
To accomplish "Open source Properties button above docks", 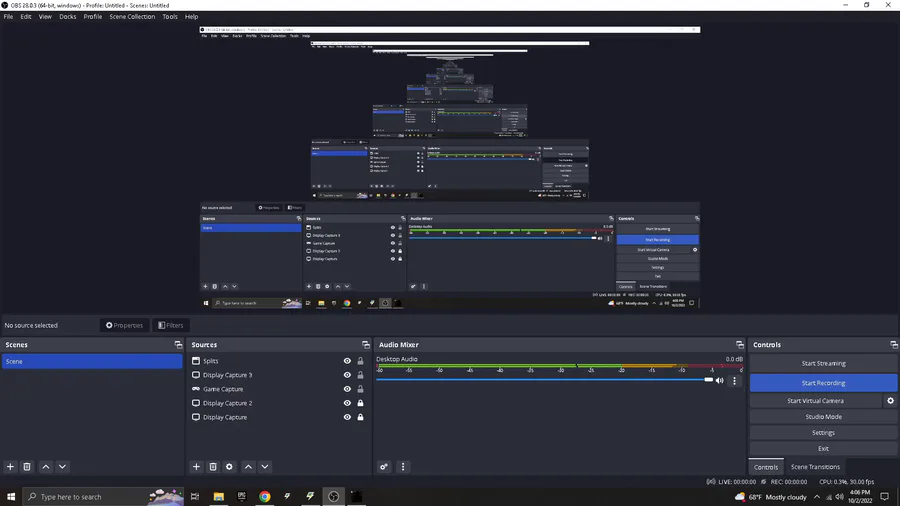I will point(124,325).
